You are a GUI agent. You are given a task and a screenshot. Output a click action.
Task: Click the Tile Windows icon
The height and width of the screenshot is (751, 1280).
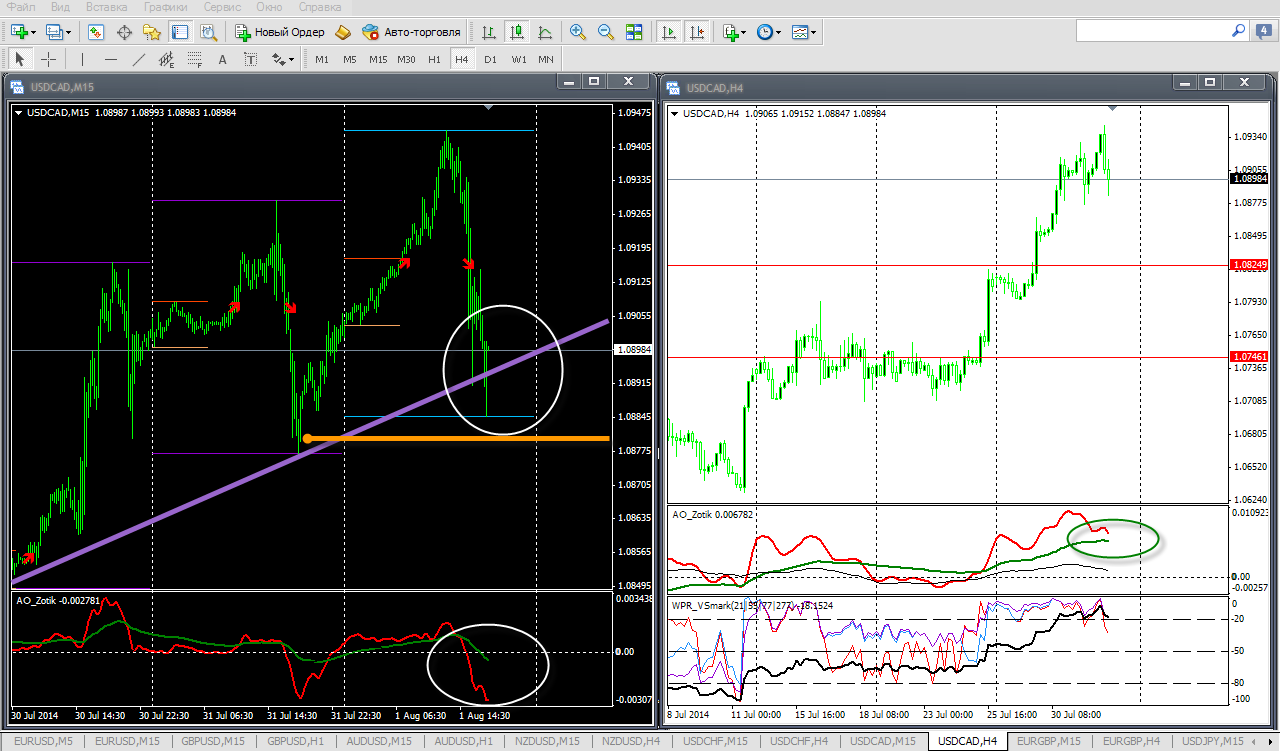(x=633, y=32)
